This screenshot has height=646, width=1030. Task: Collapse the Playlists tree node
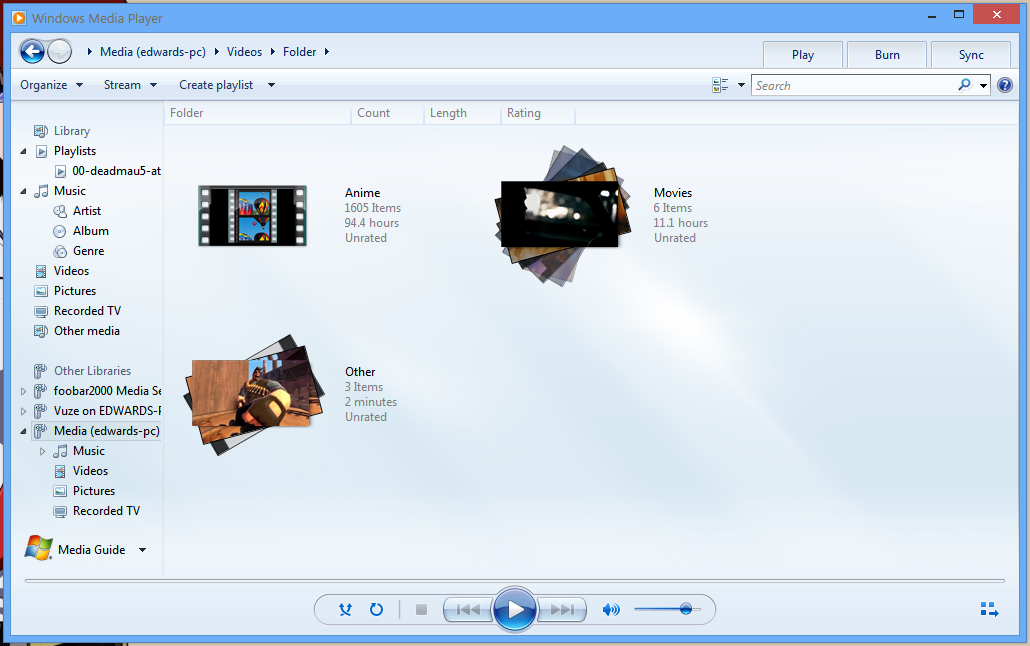click(24, 151)
